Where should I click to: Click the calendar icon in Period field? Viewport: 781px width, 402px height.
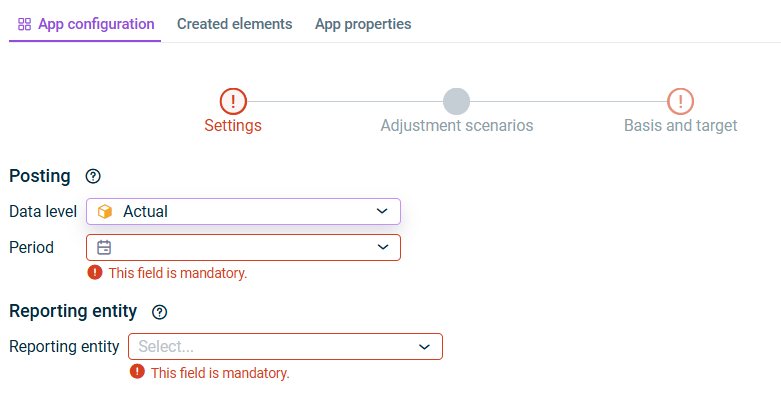pyautogui.click(x=104, y=247)
